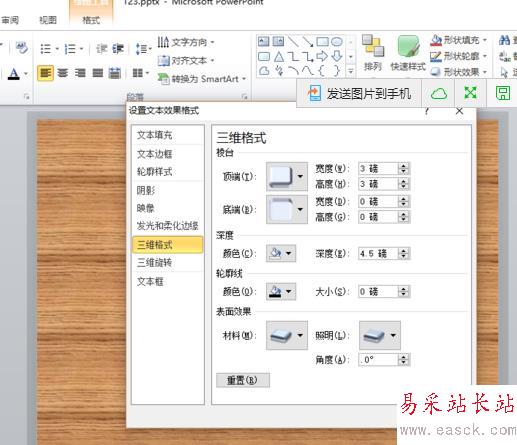Switch to the 审阅 ribbon tab
Image resolution: width=517 pixels, height=445 pixels.
10,20
